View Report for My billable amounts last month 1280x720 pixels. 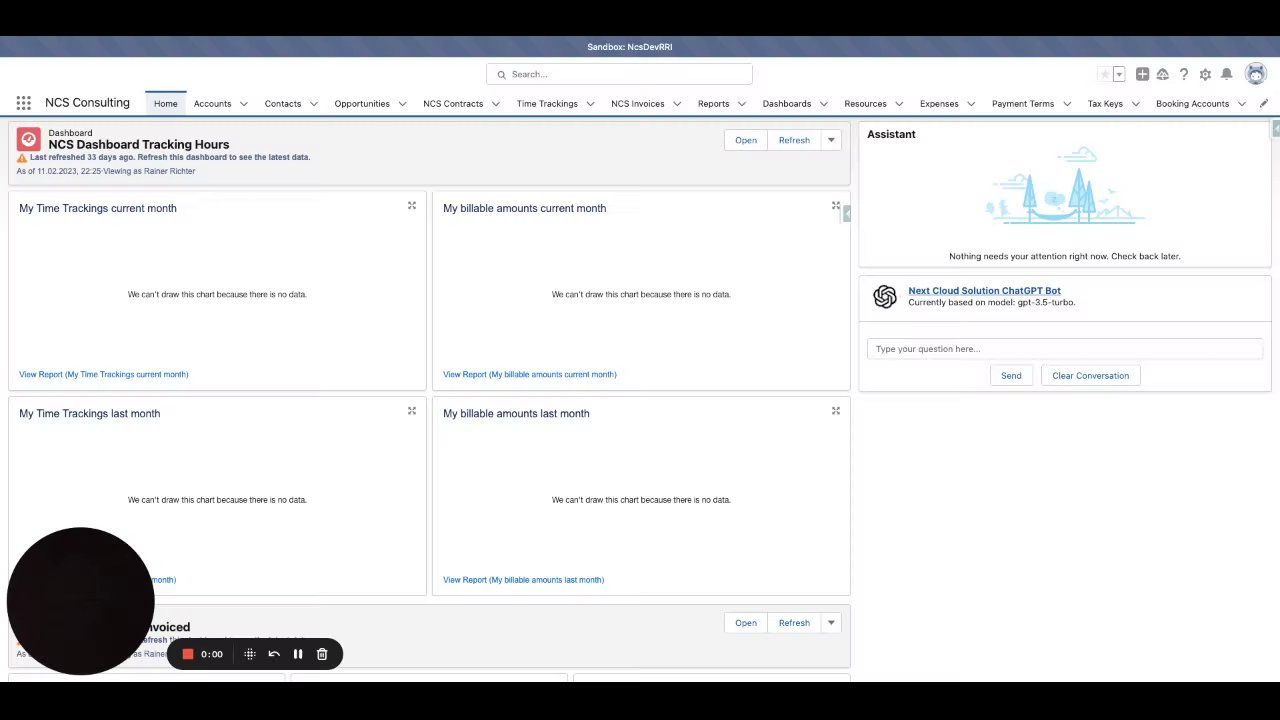(524, 580)
